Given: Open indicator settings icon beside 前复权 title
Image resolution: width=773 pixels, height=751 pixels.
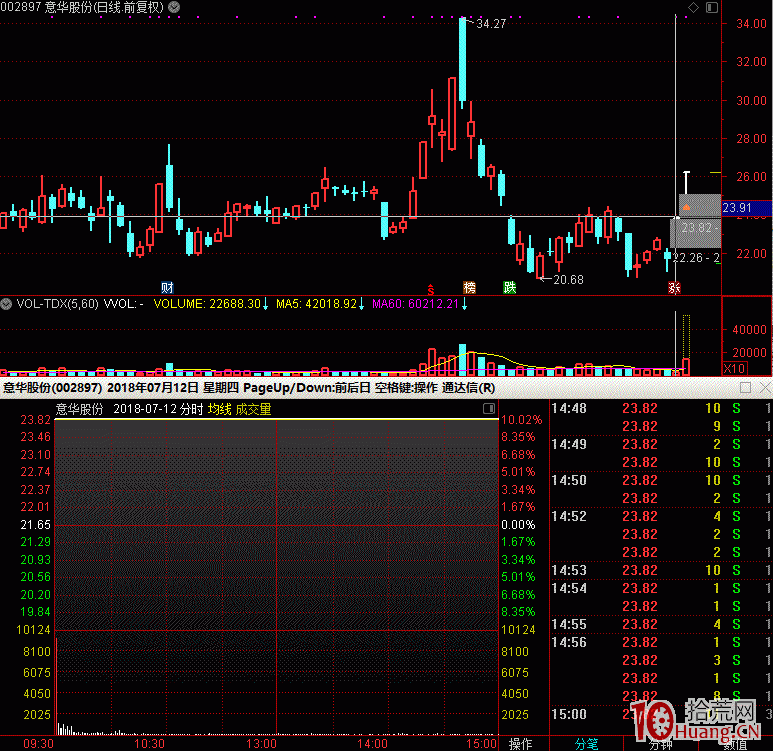Looking at the screenshot, I should tap(174, 7).
